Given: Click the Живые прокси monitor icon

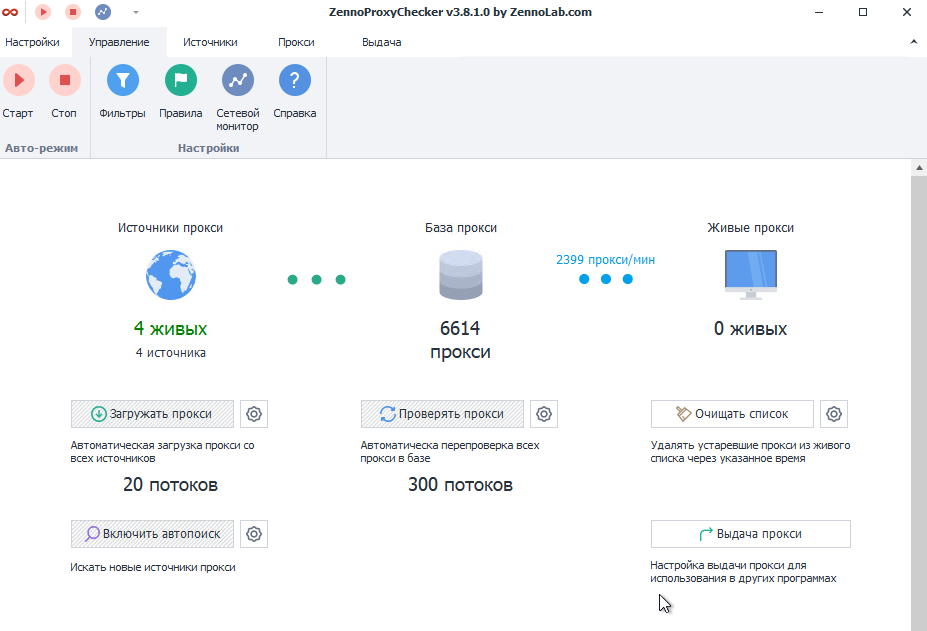Looking at the screenshot, I should 751,275.
